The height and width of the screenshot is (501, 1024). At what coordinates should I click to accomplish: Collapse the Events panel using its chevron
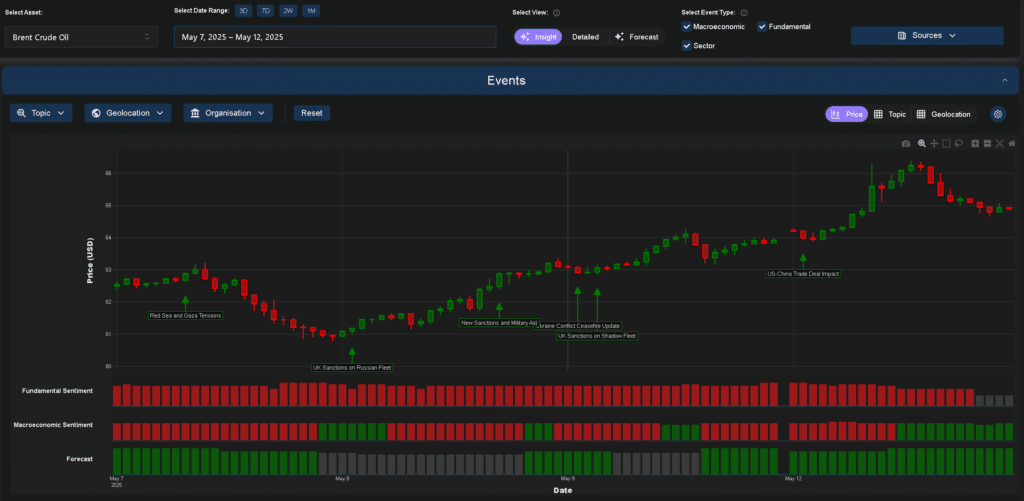pos(1004,80)
